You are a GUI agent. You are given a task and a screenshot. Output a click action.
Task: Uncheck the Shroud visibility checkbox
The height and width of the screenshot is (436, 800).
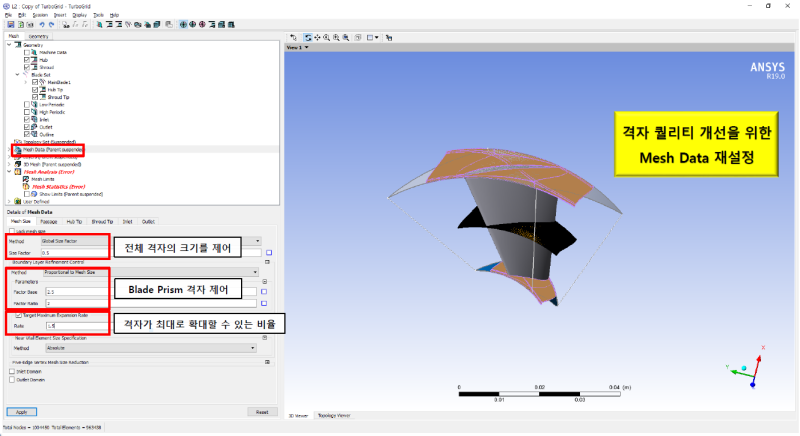27,67
